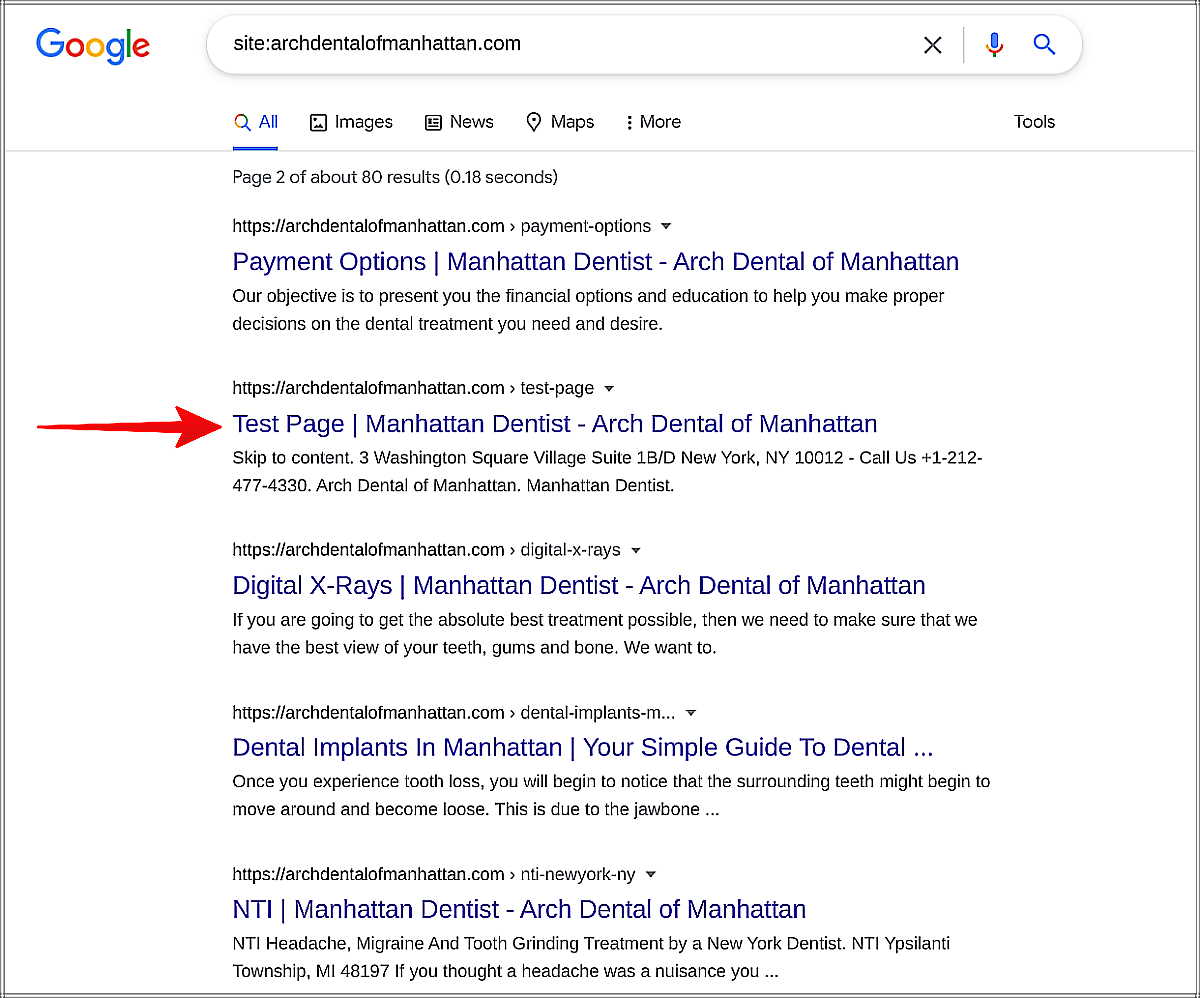Open the search Tools button
The height and width of the screenshot is (998, 1200).
pos(1034,122)
